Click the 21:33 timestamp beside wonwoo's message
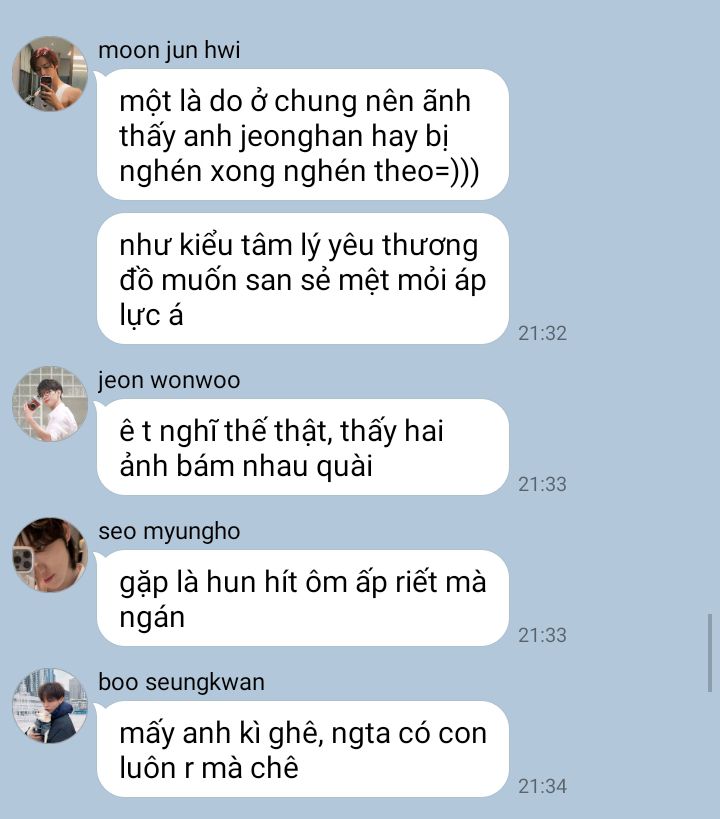Image resolution: width=720 pixels, height=819 pixels. click(x=542, y=484)
